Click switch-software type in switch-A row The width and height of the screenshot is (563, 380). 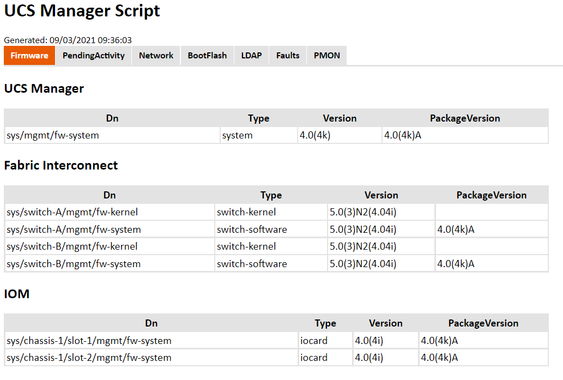(x=271, y=230)
